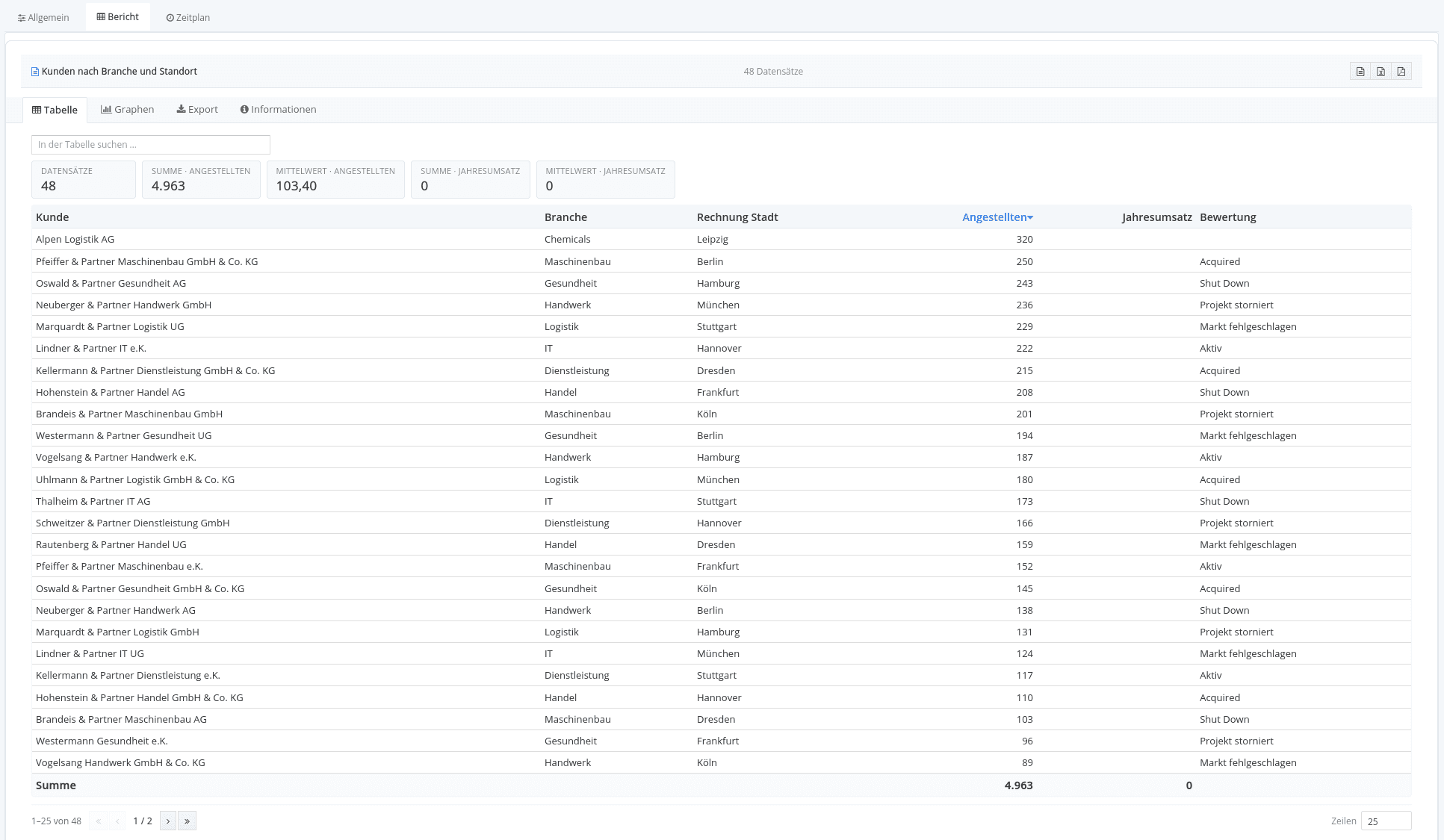Screen dimensions: 1444x840
Task: Sort by the Kunde column header
Action: tap(52, 217)
